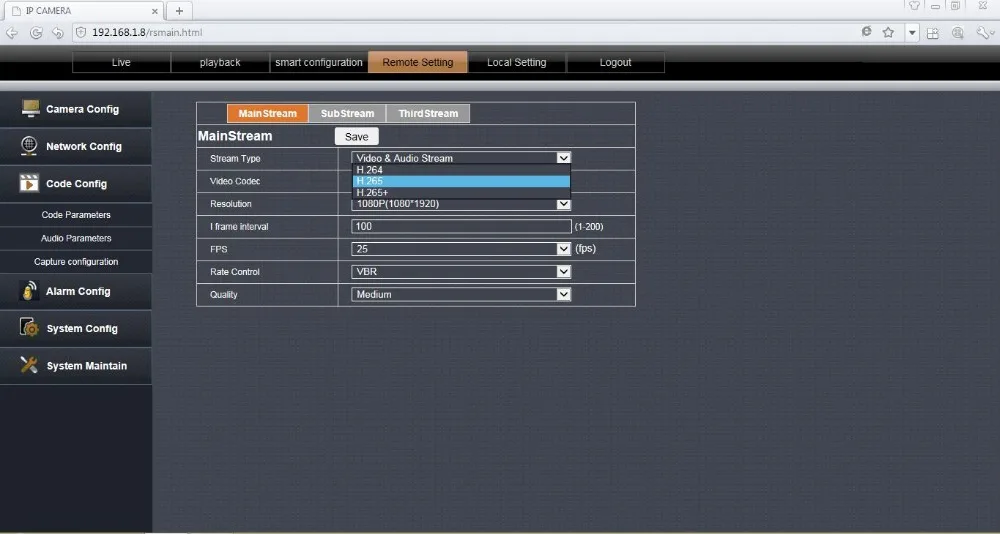Click the Alarm Config bell icon

pos(29,291)
